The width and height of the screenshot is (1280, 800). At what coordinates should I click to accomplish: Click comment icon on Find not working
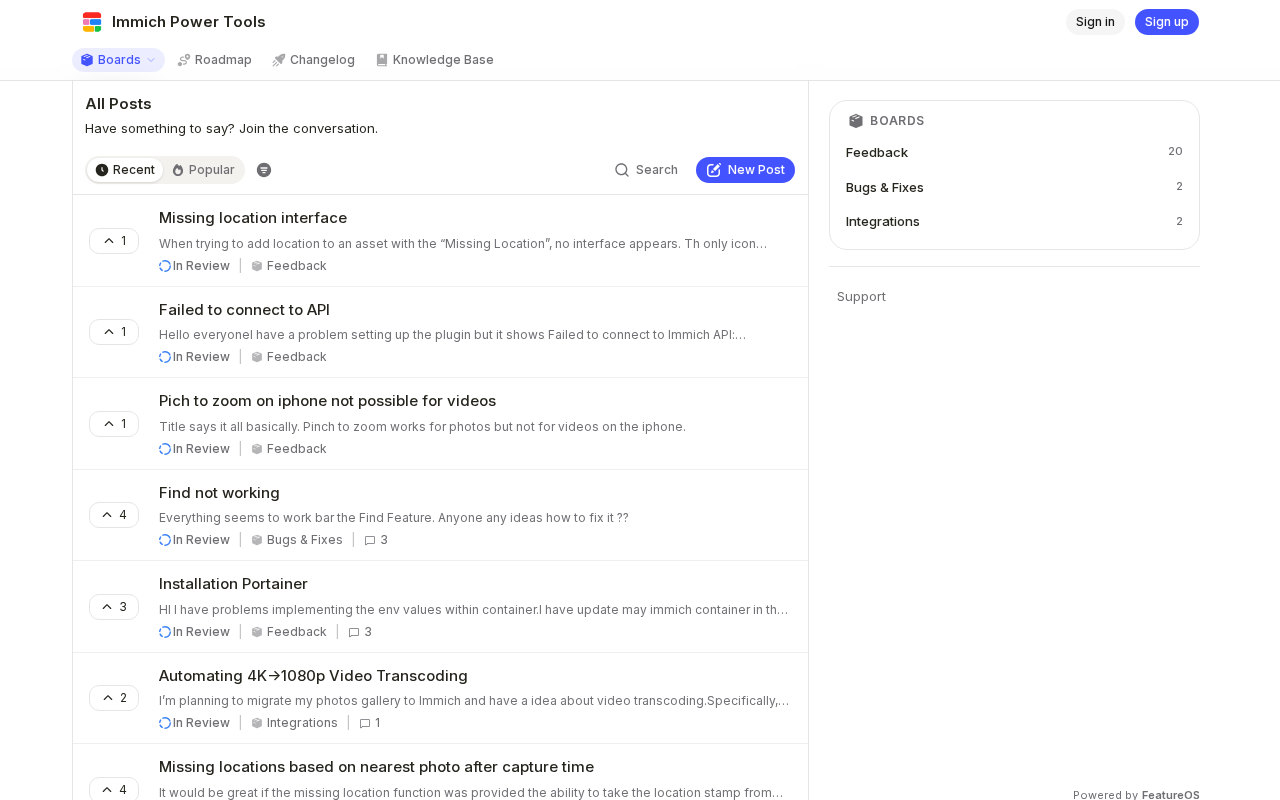(370, 540)
